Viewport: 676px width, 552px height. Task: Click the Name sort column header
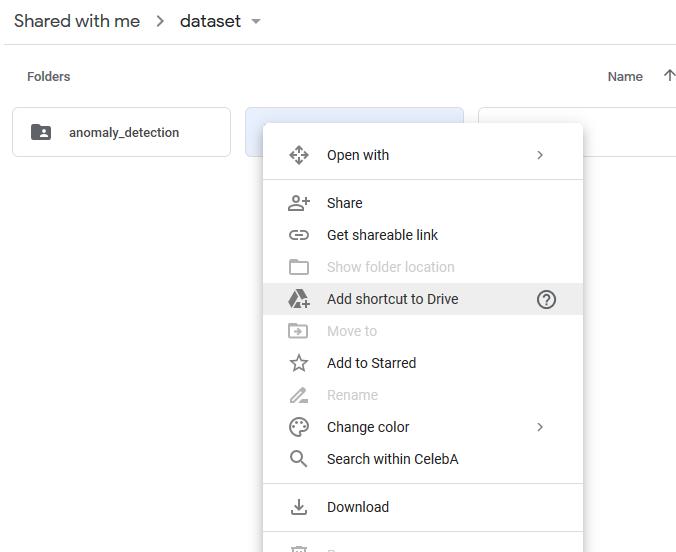[x=625, y=76]
